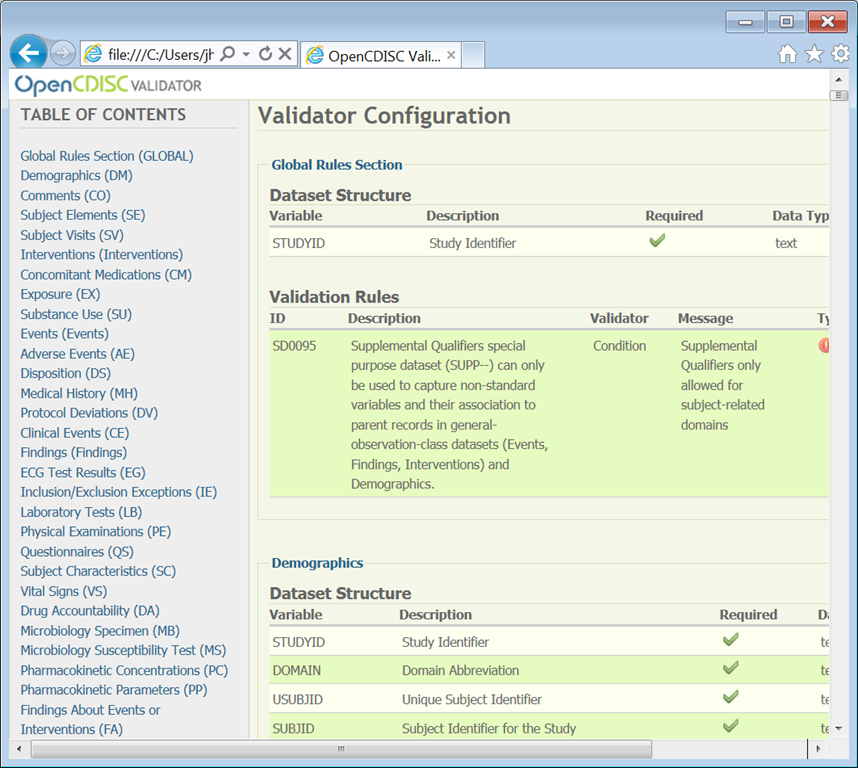Click Vital Signs (VS) link

(63, 591)
